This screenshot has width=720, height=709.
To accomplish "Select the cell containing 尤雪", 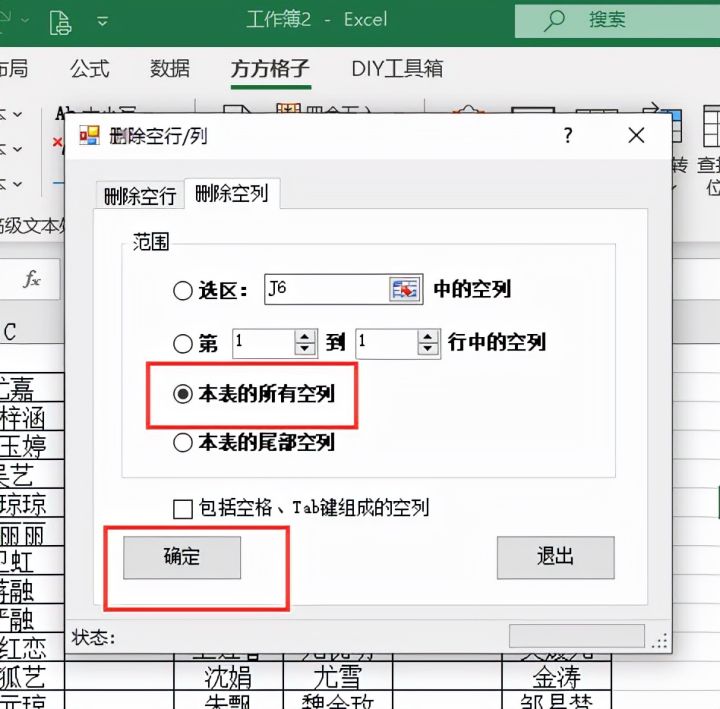I will click(x=338, y=676).
